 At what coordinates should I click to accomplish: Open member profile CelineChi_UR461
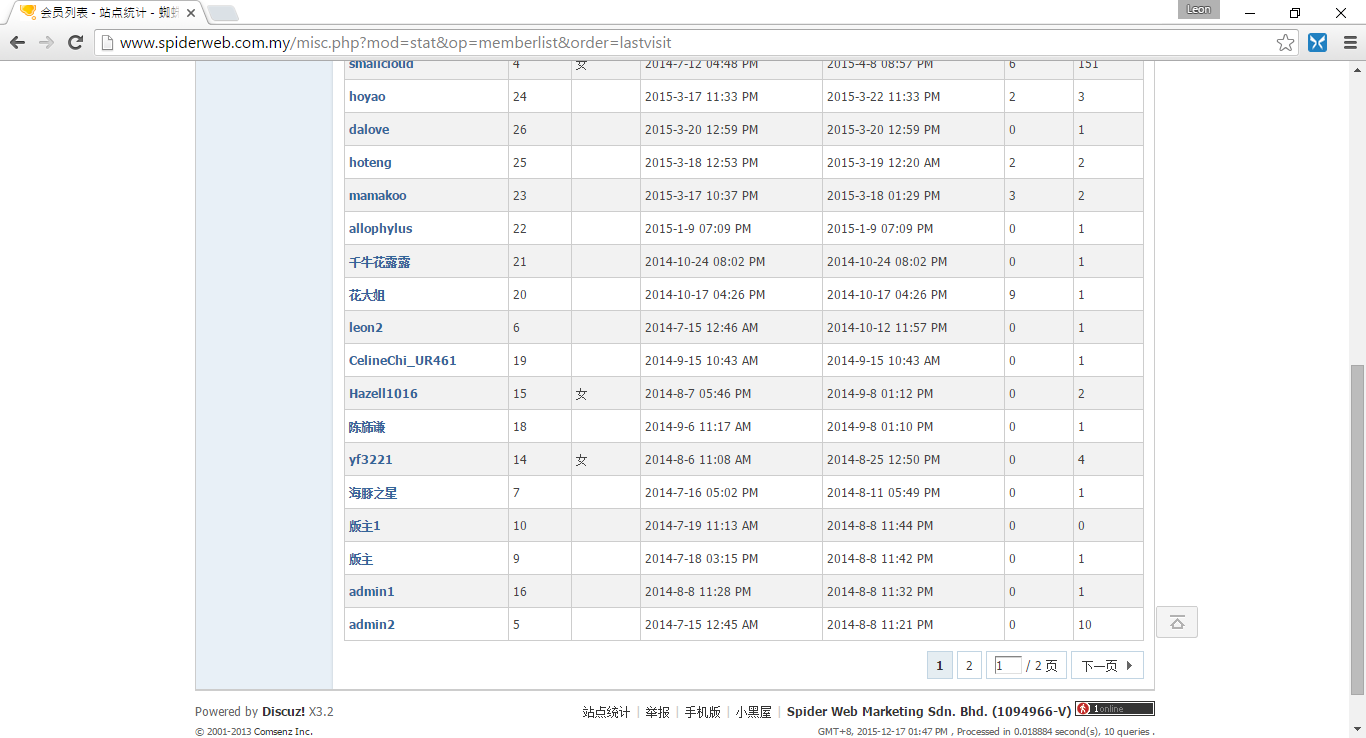403,361
